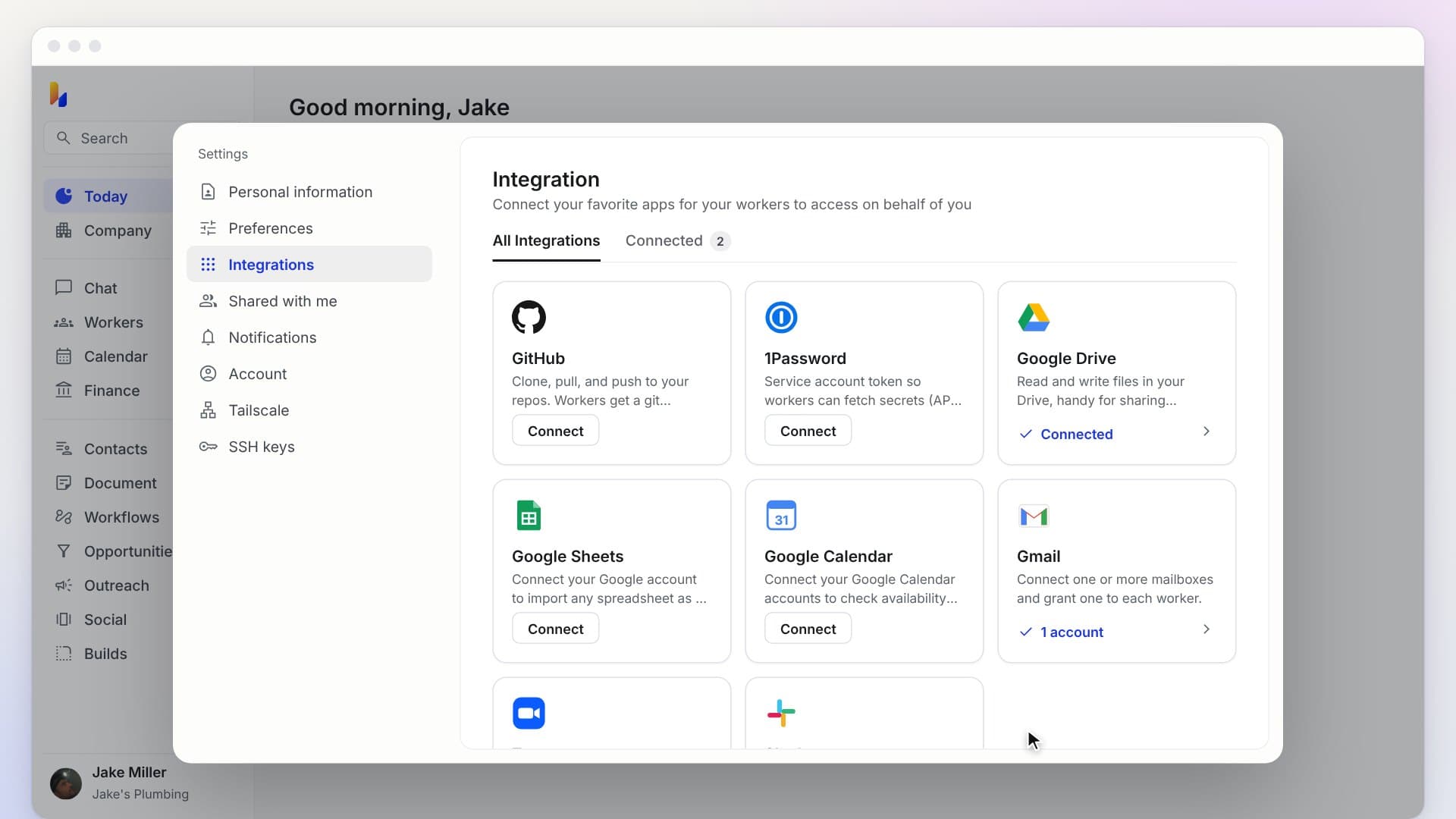Click the Integration heading text
Image resolution: width=1456 pixels, height=819 pixels.
coord(545,179)
